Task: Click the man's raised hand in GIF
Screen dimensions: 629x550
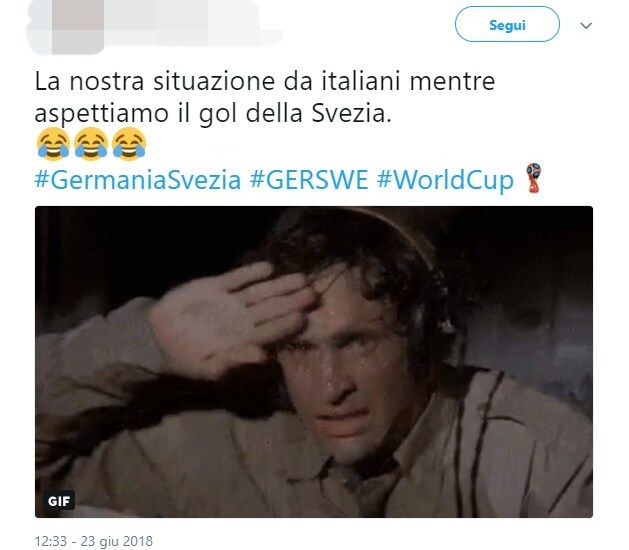Action: tap(233, 315)
